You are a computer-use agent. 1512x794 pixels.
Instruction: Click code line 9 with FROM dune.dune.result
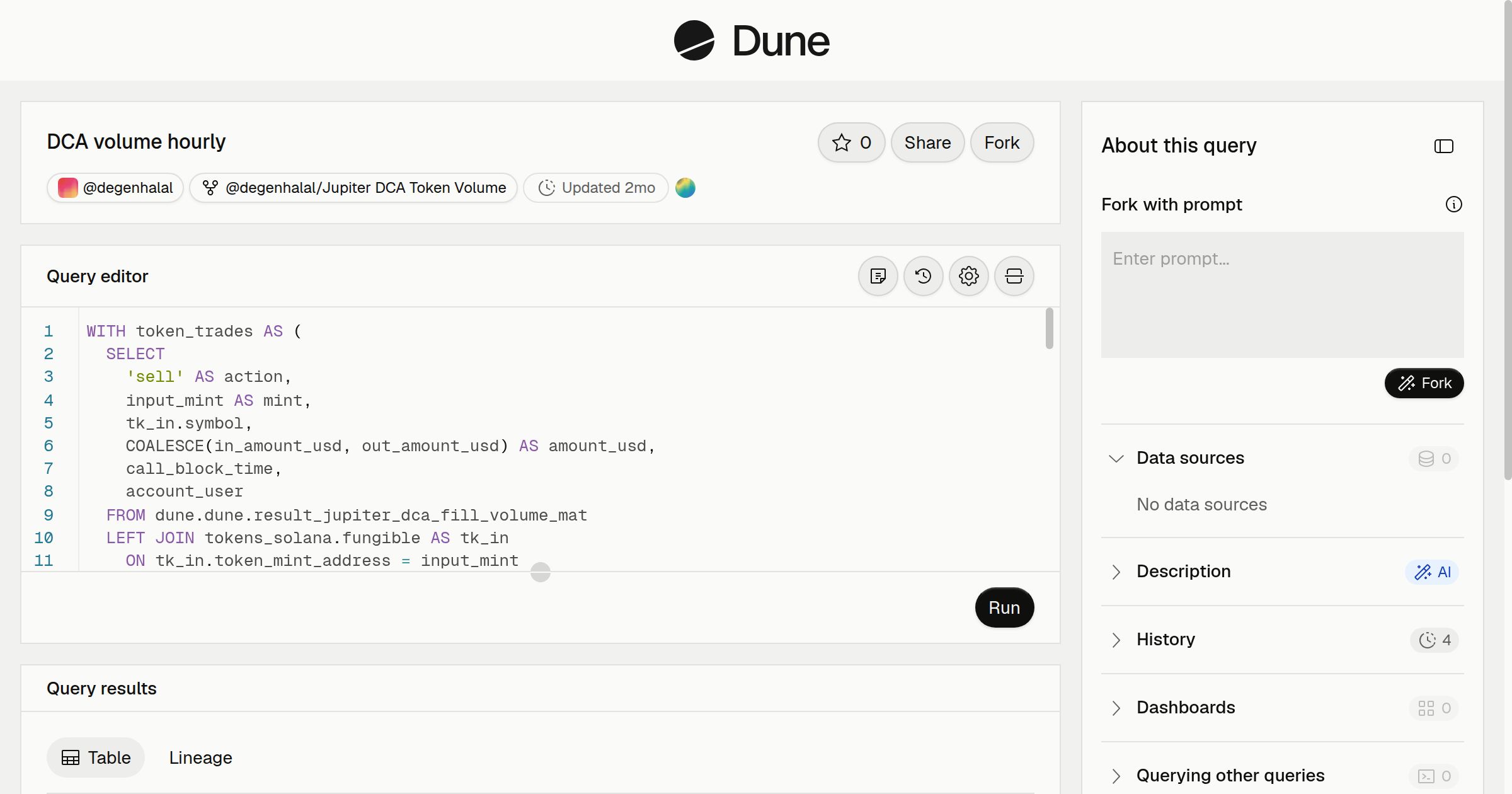[346, 515]
